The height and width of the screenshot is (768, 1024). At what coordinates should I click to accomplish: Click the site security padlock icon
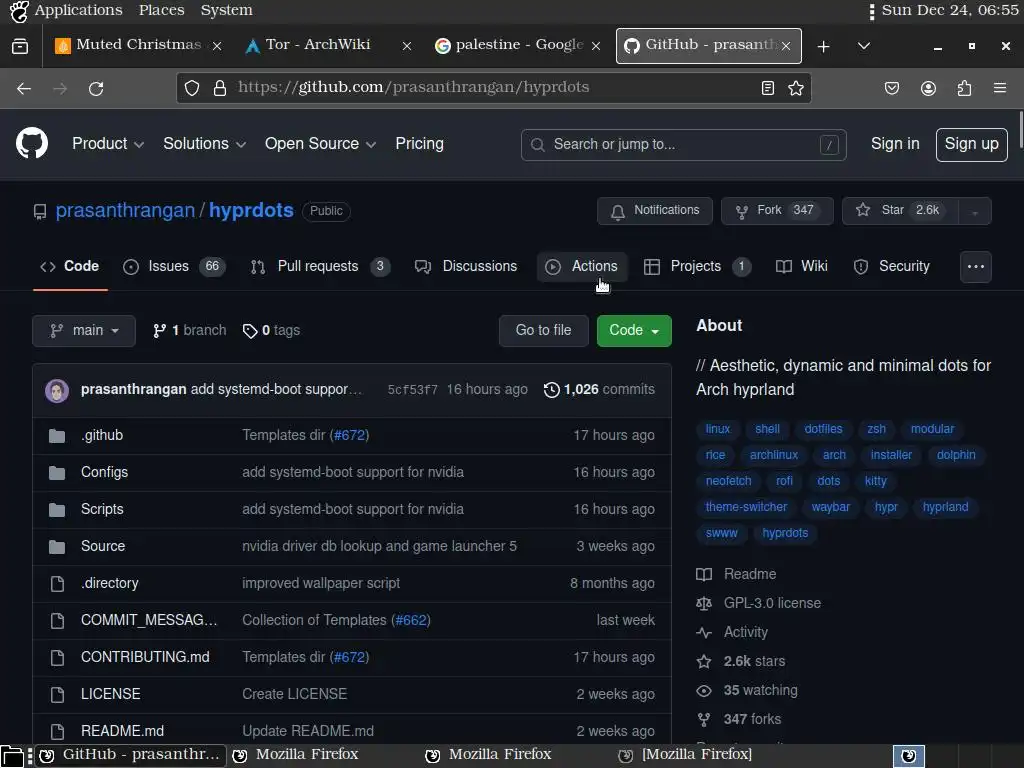click(x=220, y=88)
